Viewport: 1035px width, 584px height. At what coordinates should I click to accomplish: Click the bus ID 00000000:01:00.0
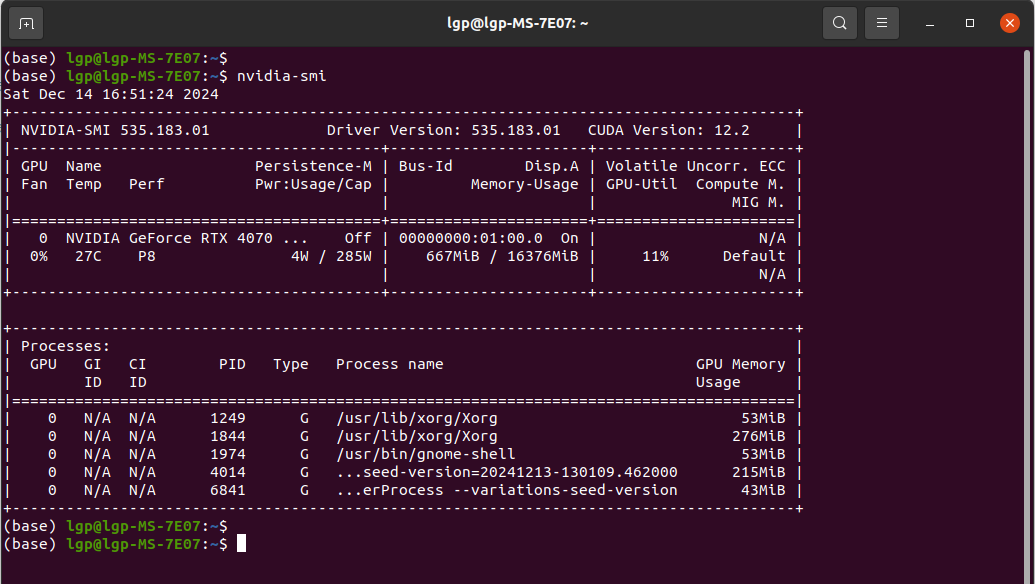471,238
